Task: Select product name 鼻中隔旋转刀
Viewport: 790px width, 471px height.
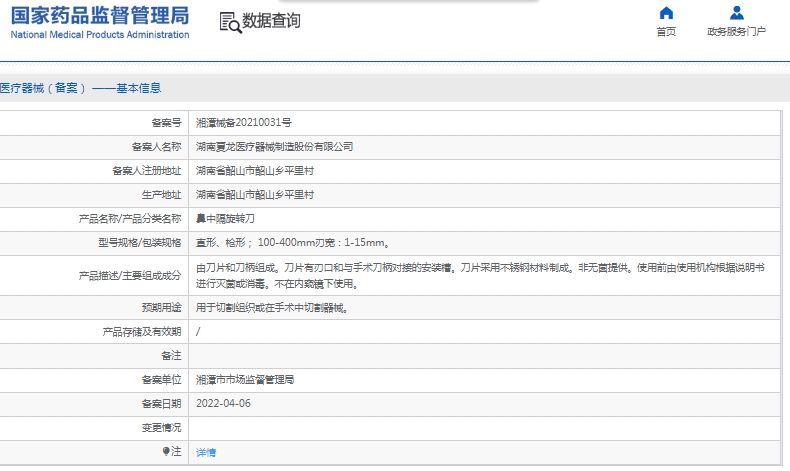Action: click(225, 219)
